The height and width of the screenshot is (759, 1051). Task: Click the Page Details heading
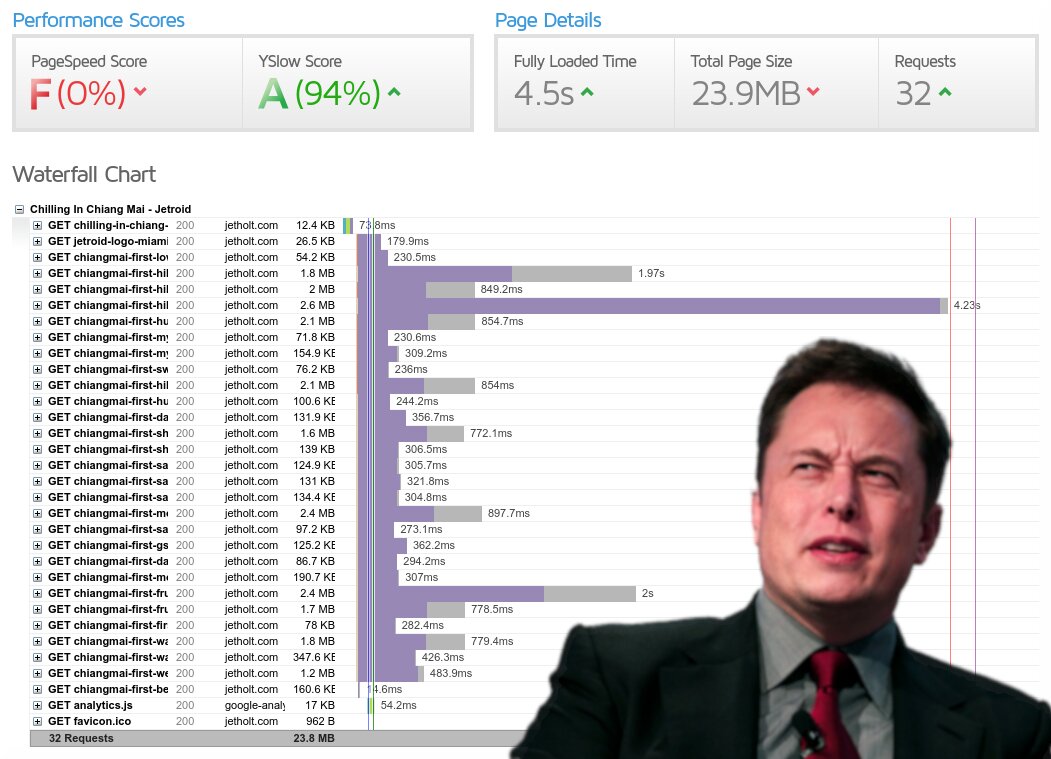[x=548, y=20]
